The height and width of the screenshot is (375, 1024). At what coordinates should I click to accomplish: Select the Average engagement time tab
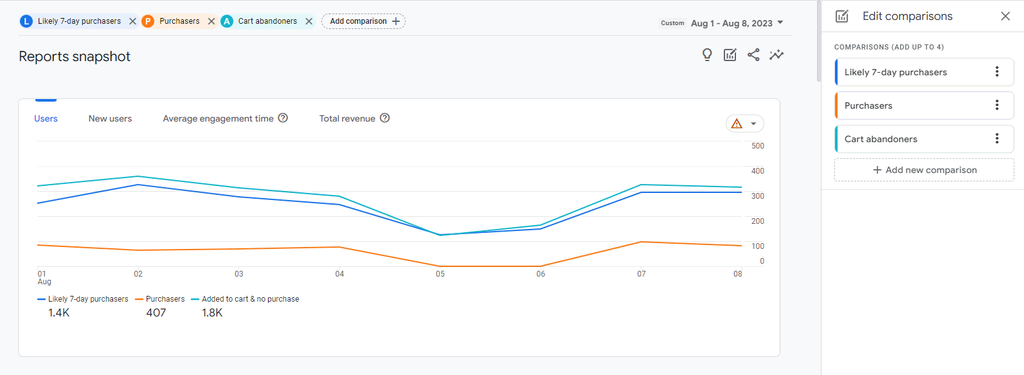pos(218,119)
